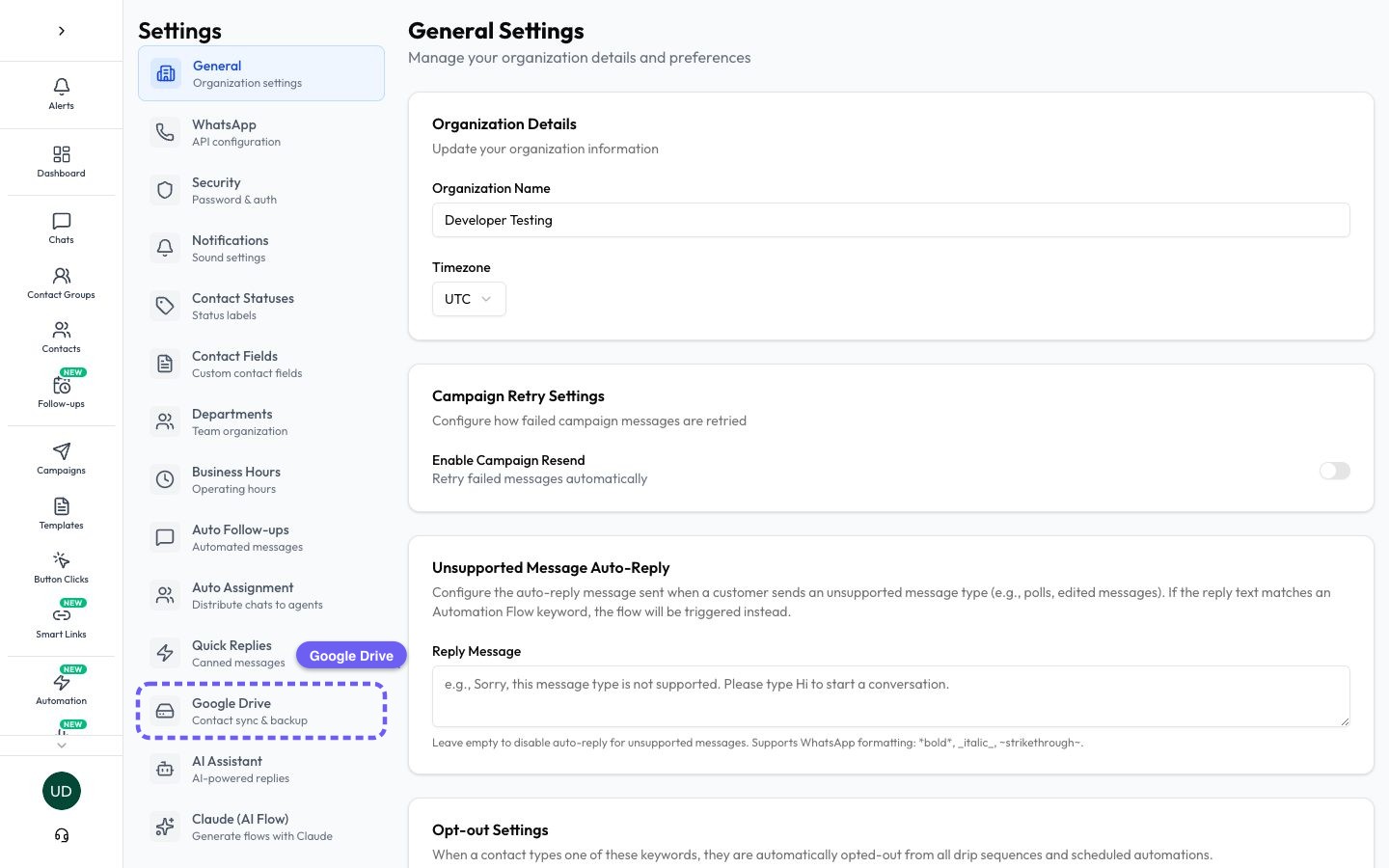
Task: Open Contact Fields settings
Action: pos(261,364)
